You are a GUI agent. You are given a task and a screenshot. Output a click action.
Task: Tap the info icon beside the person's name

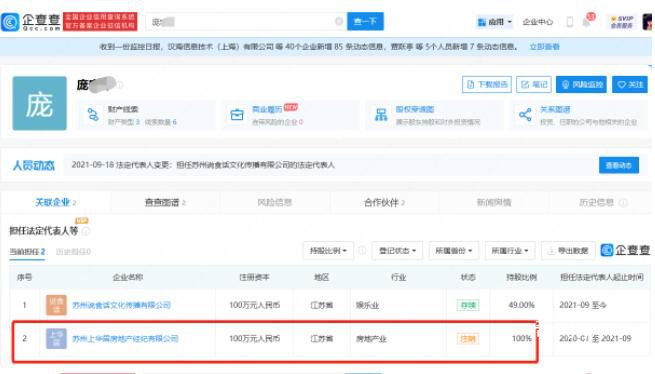click(120, 85)
